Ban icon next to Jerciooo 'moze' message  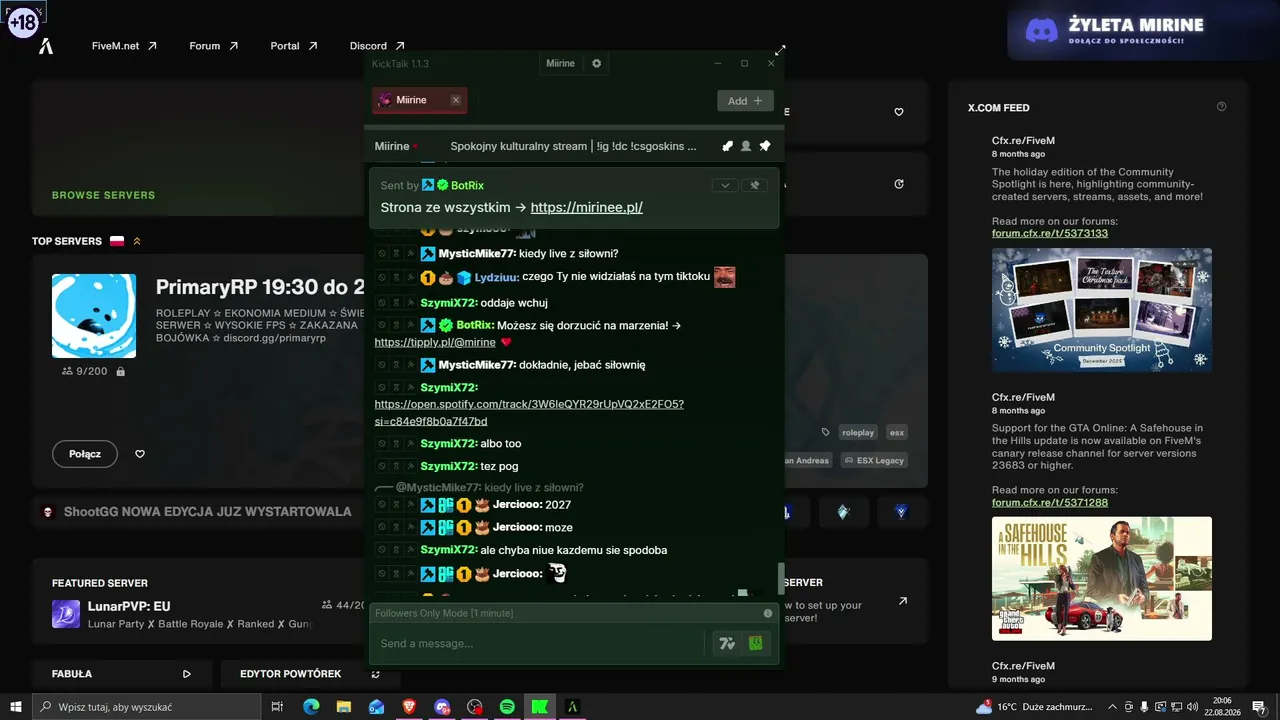pos(382,528)
